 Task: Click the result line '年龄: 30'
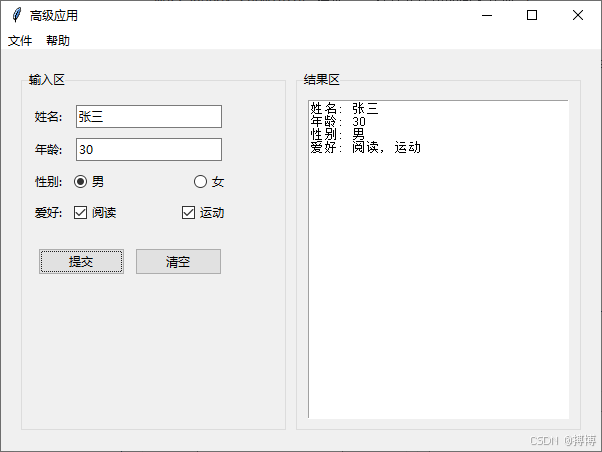coord(338,122)
